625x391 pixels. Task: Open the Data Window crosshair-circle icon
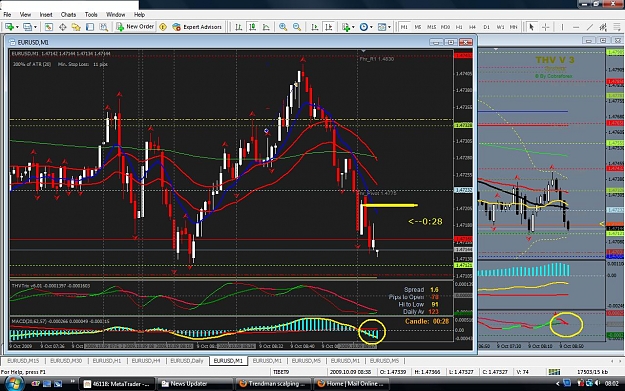tap(63, 27)
